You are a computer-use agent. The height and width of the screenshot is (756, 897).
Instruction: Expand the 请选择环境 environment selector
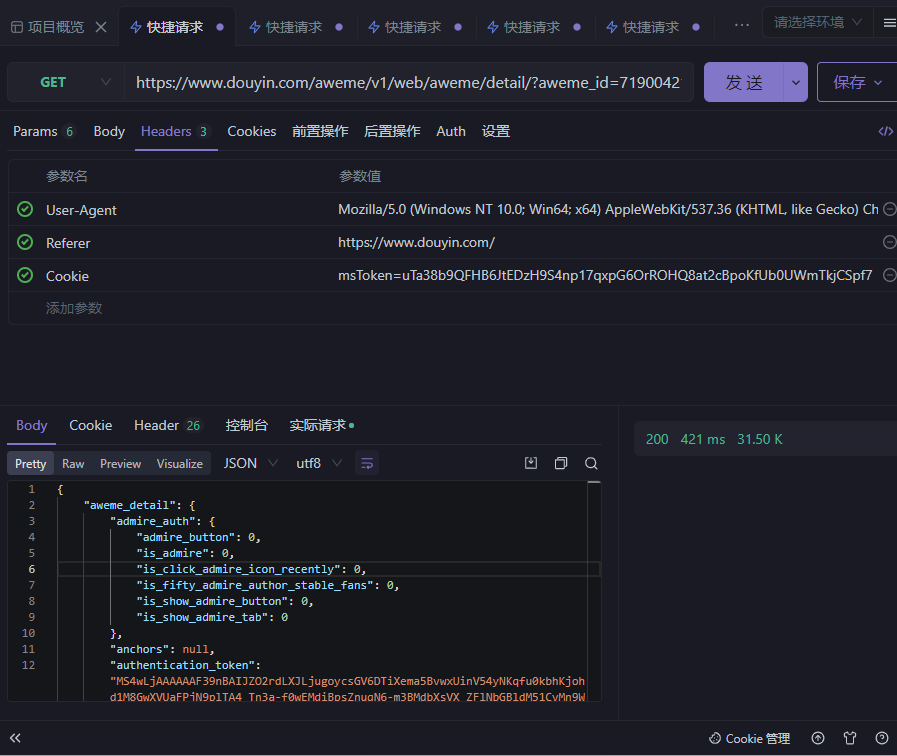(816, 22)
